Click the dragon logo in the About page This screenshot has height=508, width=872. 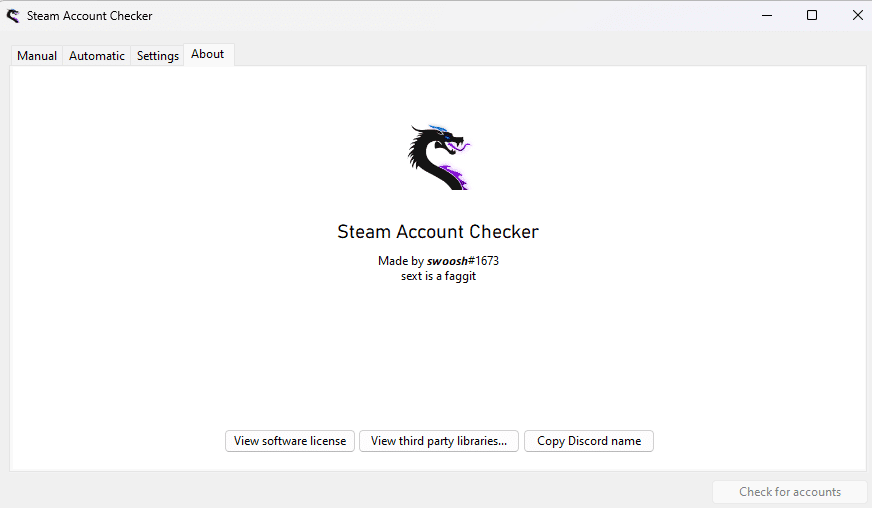pos(439,157)
